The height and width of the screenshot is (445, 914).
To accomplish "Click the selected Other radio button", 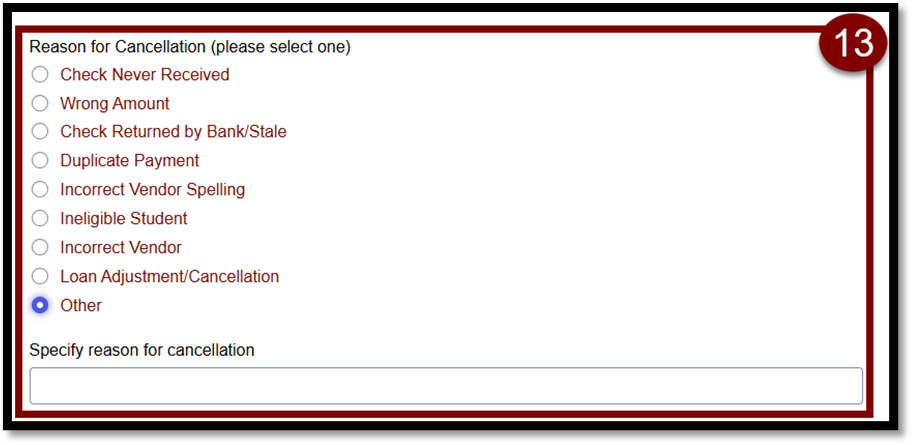I will 40,305.
